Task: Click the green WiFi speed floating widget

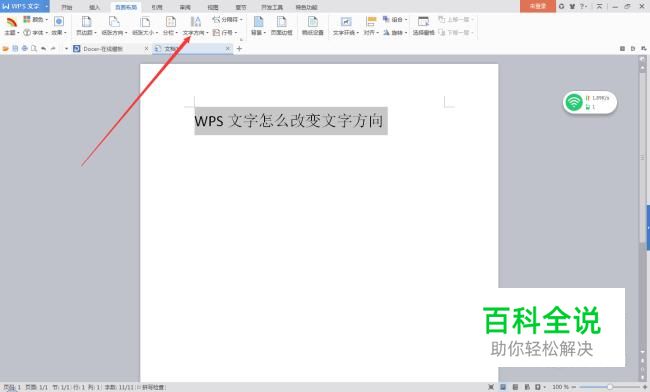Action: pos(589,102)
